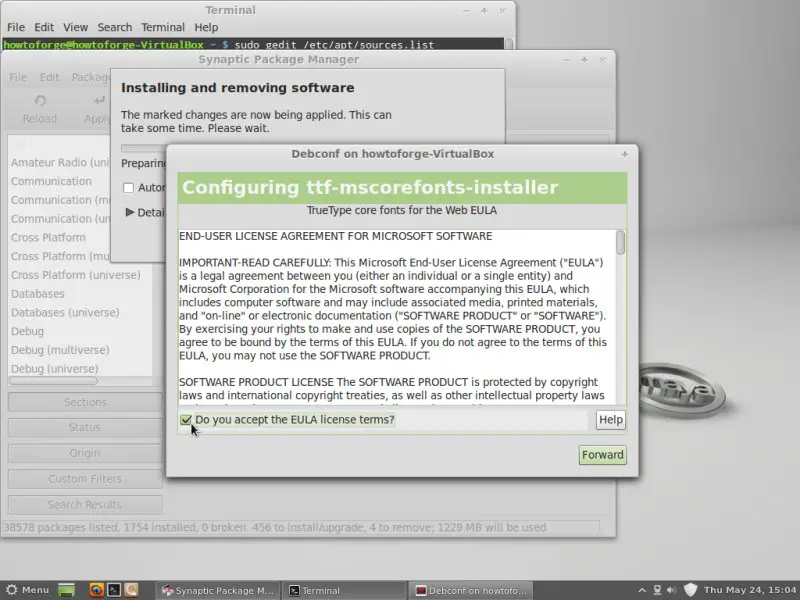Viewport: 800px width, 600px height.
Task: Open the Terminal window Search menu
Action: click(x=115, y=27)
